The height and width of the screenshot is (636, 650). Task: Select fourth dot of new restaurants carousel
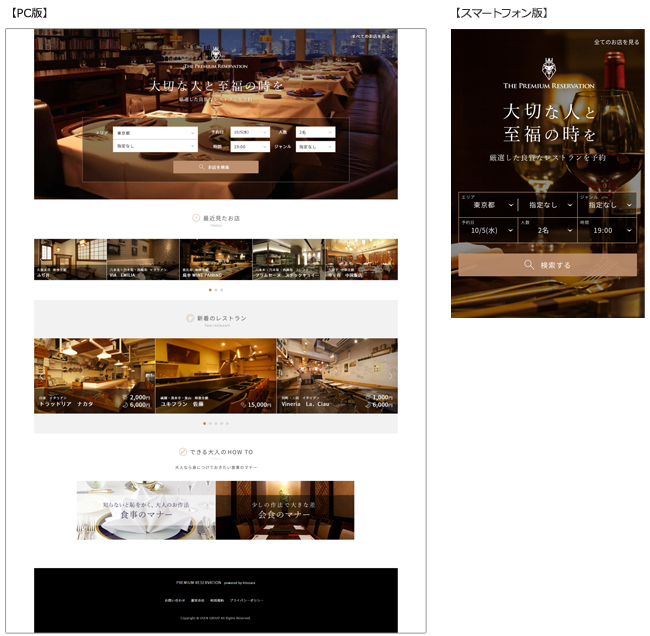(222, 424)
